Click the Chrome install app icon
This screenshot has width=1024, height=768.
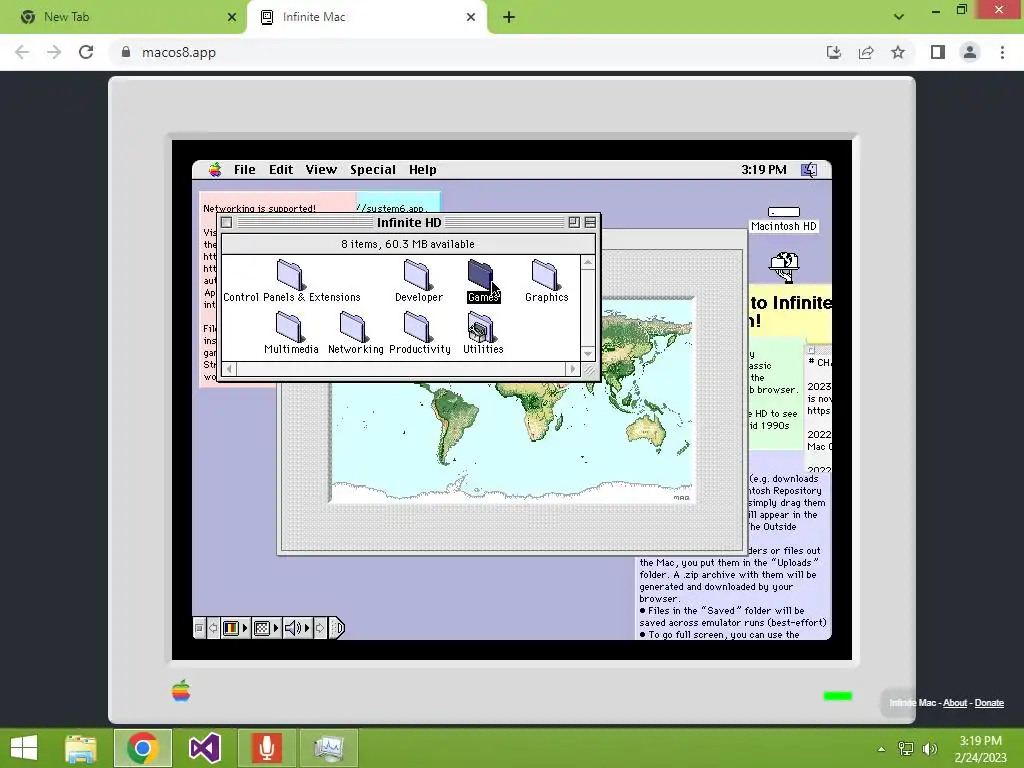pos(833,52)
